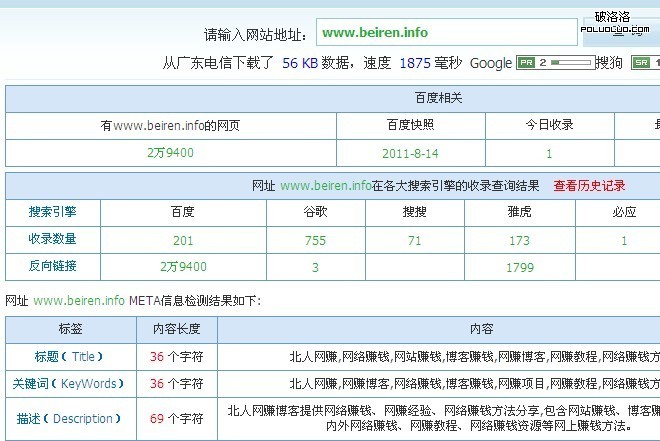Viewport: 660px width, 441px height.
Task: Click the 必应 column header
Action: (624, 212)
